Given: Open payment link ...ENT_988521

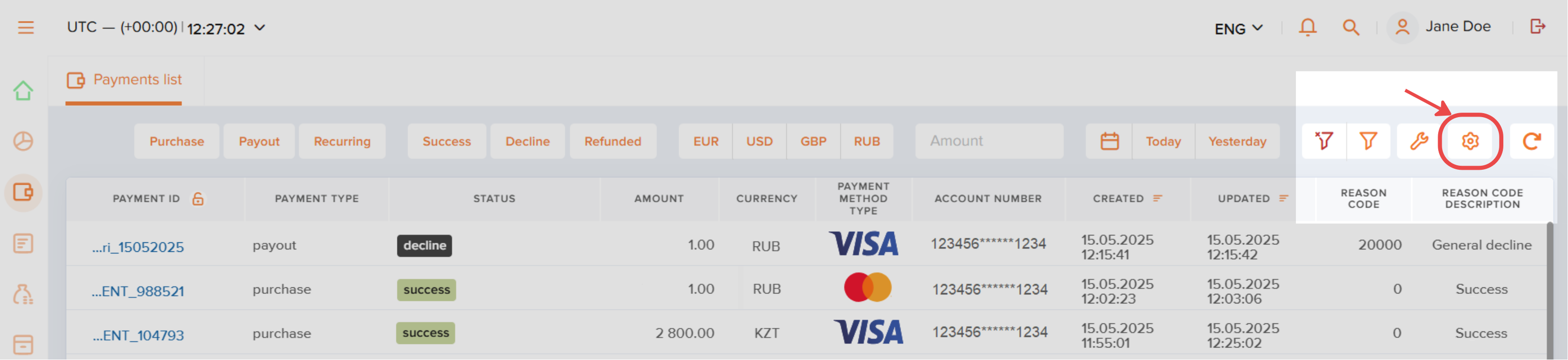Looking at the screenshot, I should pyautogui.click(x=138, y=291).
